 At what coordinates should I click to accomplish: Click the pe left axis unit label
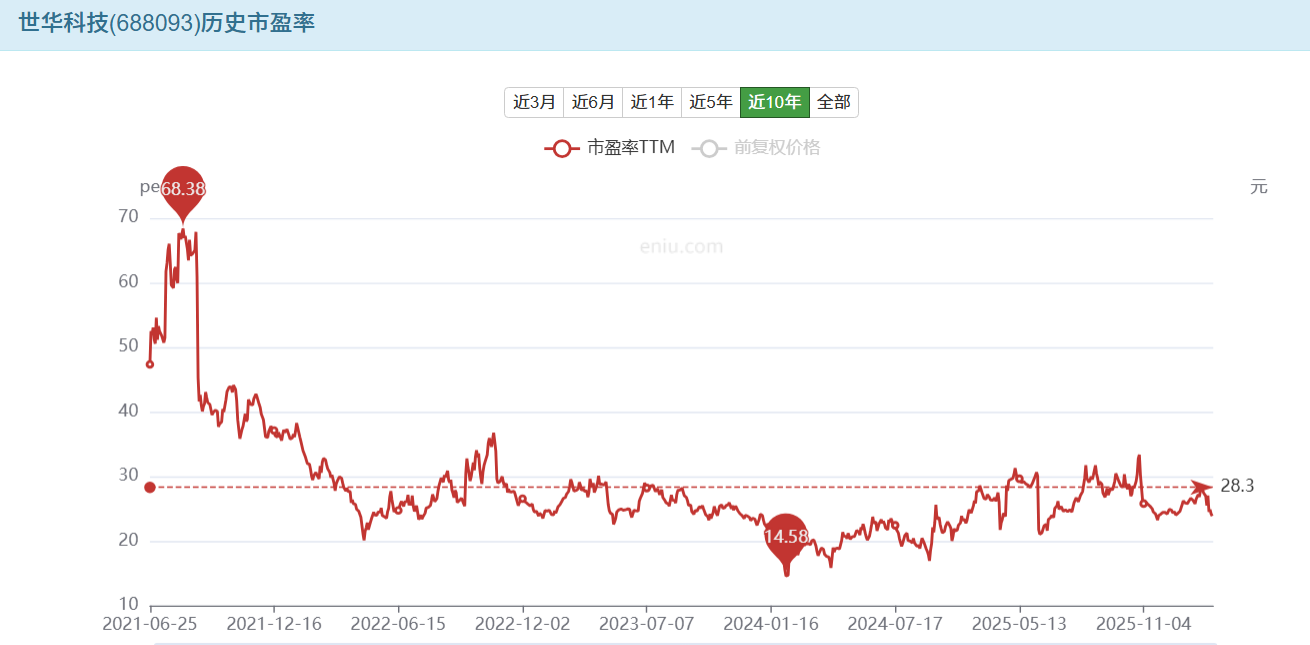pyautogui.click(x=150, y=187)
